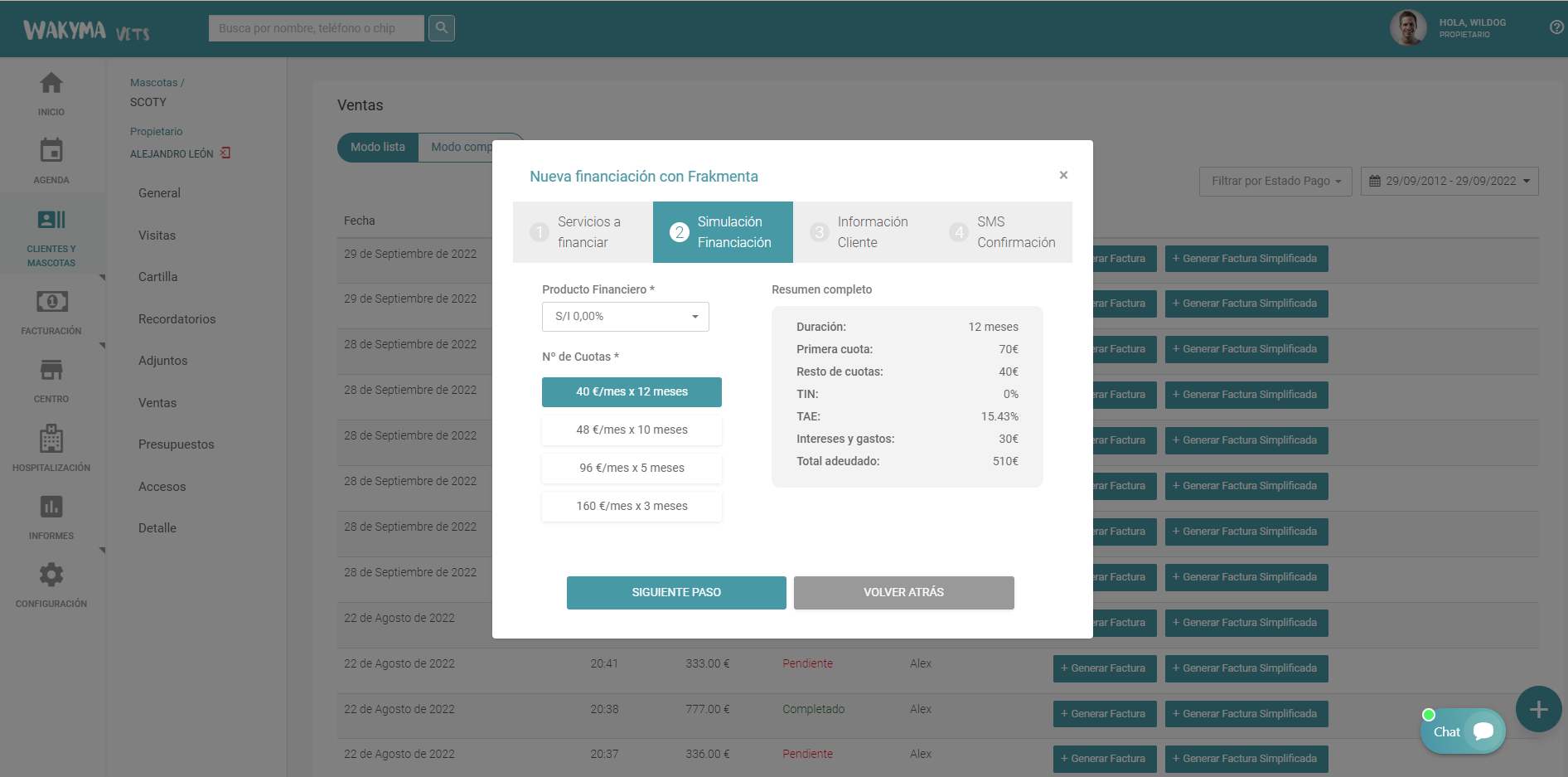
Task: Click the Siguiente Paso button
Action: point(676,593)
